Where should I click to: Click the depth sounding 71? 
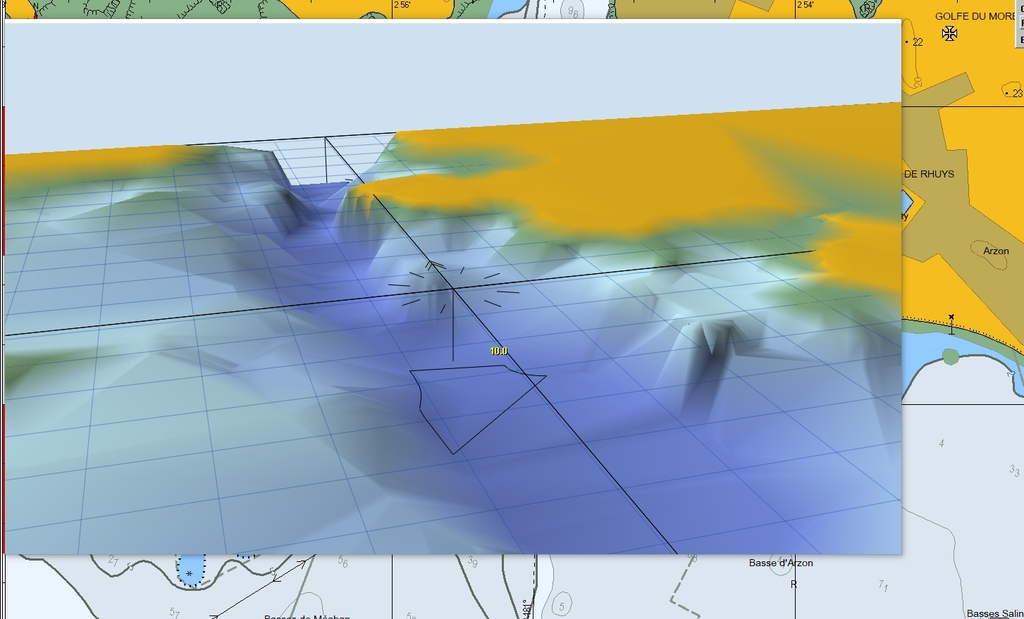coord(883,585)
